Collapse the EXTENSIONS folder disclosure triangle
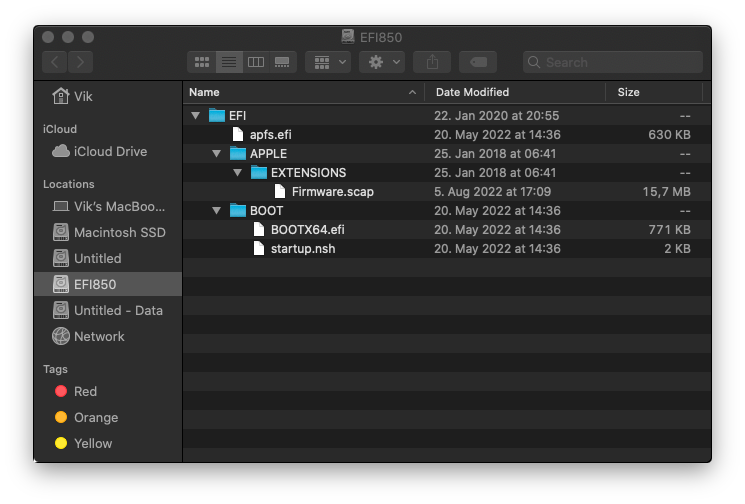 pos(237,172)
